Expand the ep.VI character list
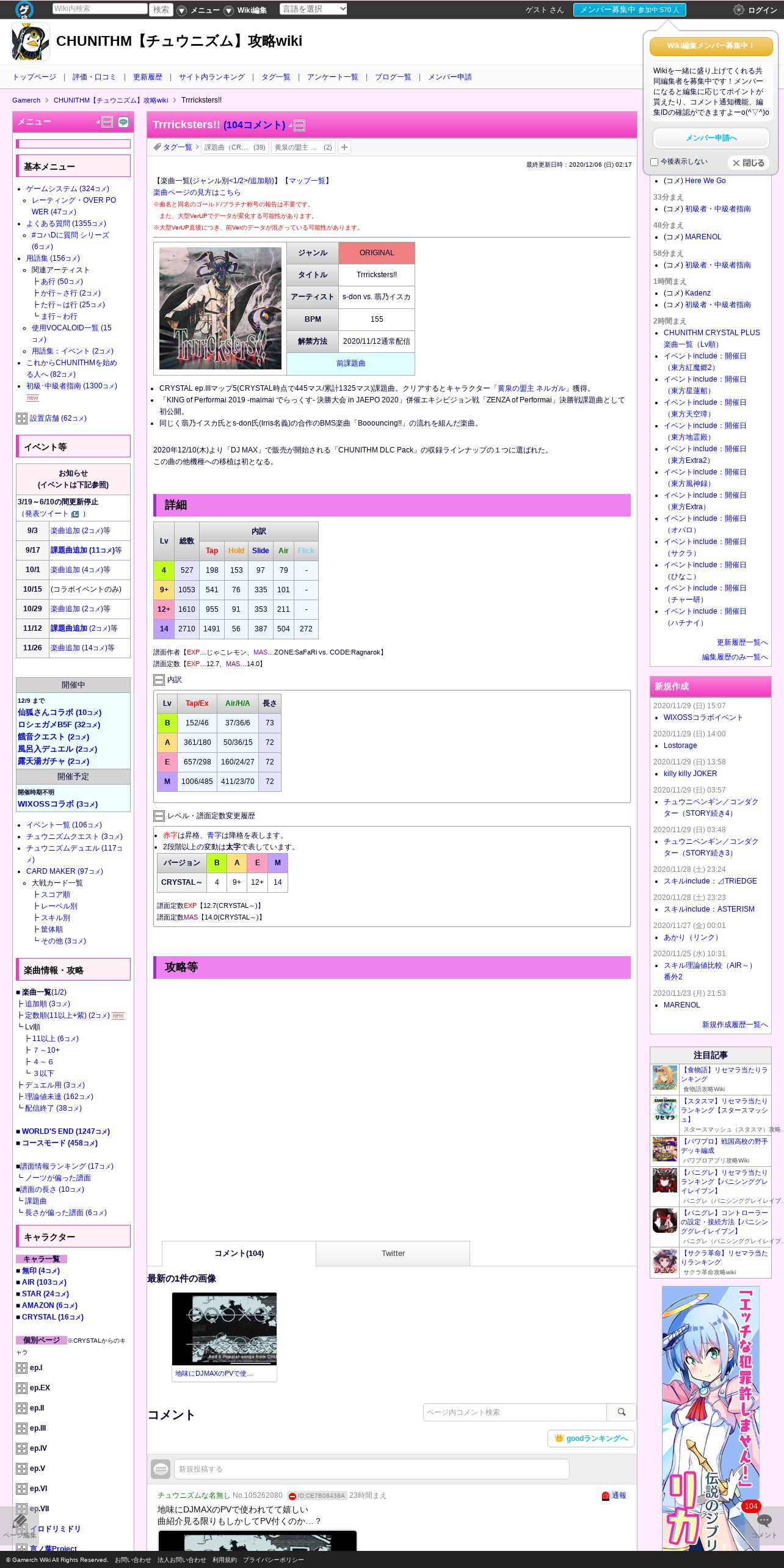The height and width of the screenshot is (1568, 784). (x=21, y=1489)
